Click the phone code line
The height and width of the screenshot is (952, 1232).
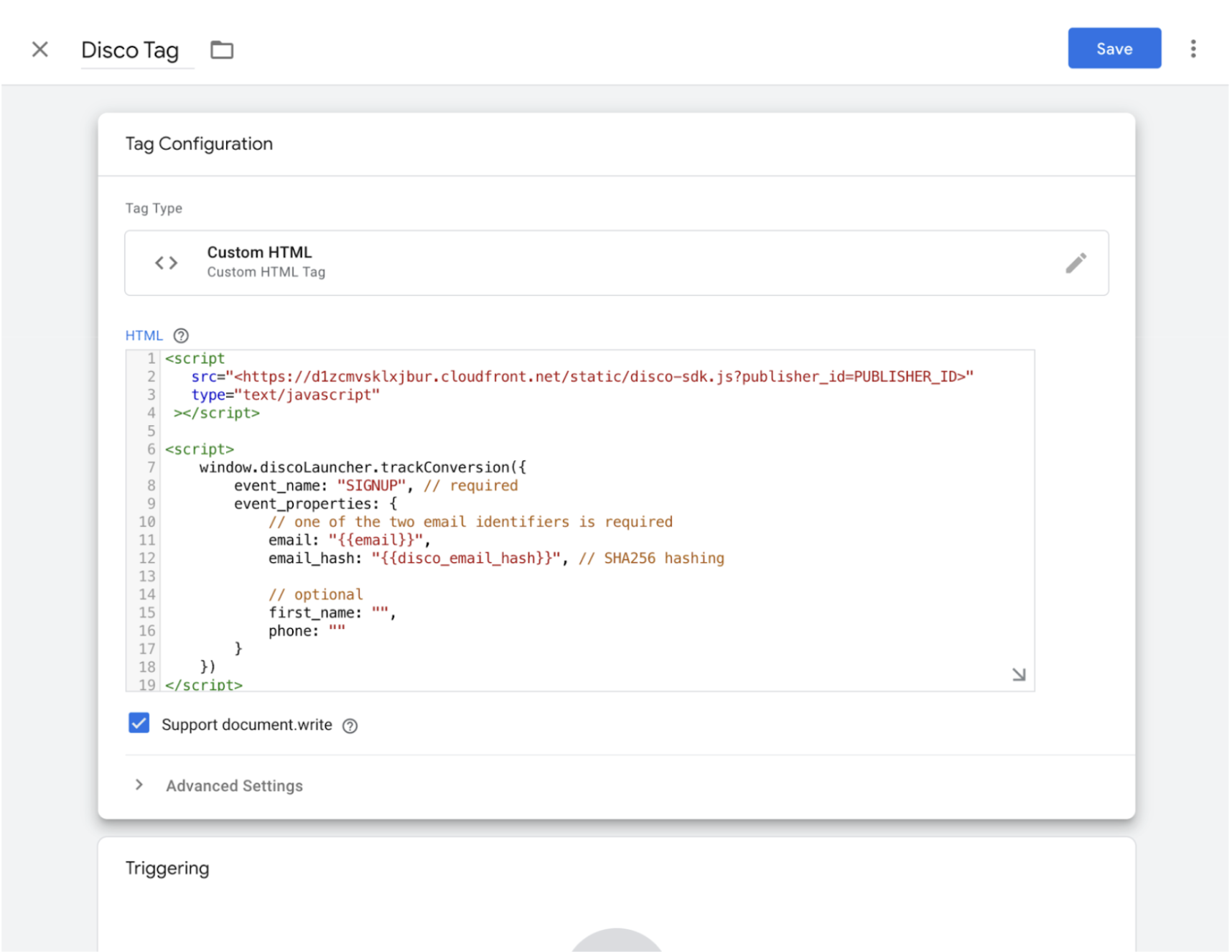click(307, 630)
